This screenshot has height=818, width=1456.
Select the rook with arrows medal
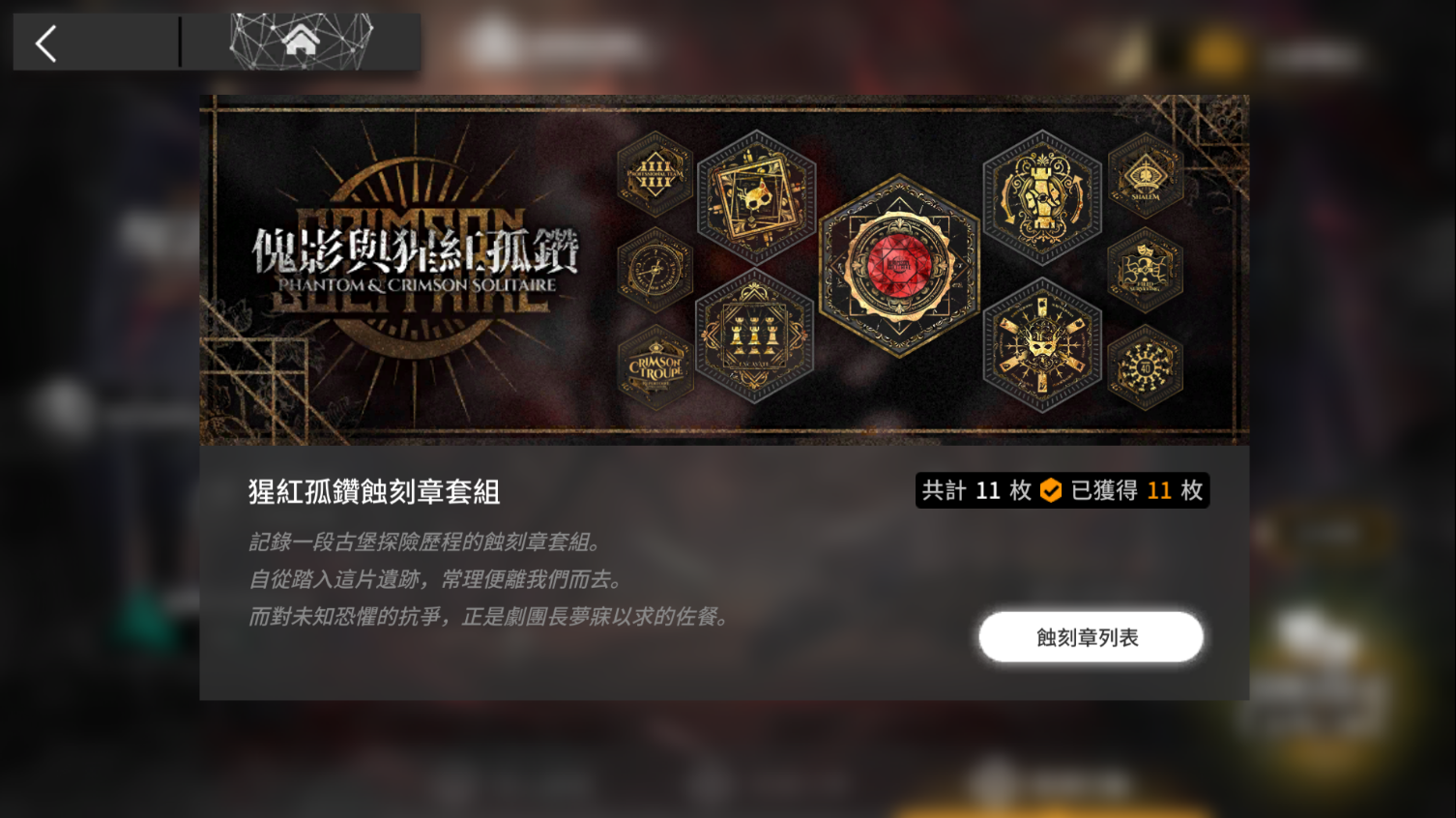coord(1042,197)
